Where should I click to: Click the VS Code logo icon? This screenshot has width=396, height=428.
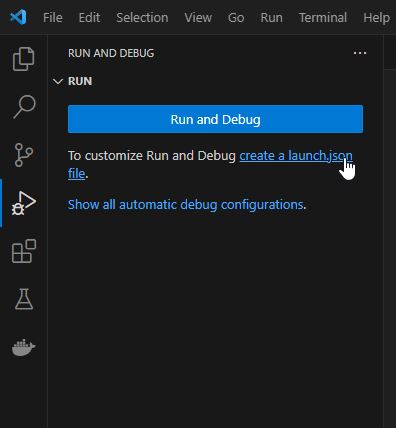coord(18,17)
